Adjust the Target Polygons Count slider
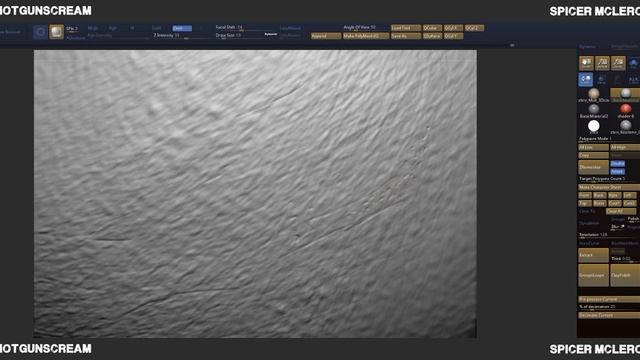Image resolution: width=640 pixels, height=360 pixels. tap(609, 179)
